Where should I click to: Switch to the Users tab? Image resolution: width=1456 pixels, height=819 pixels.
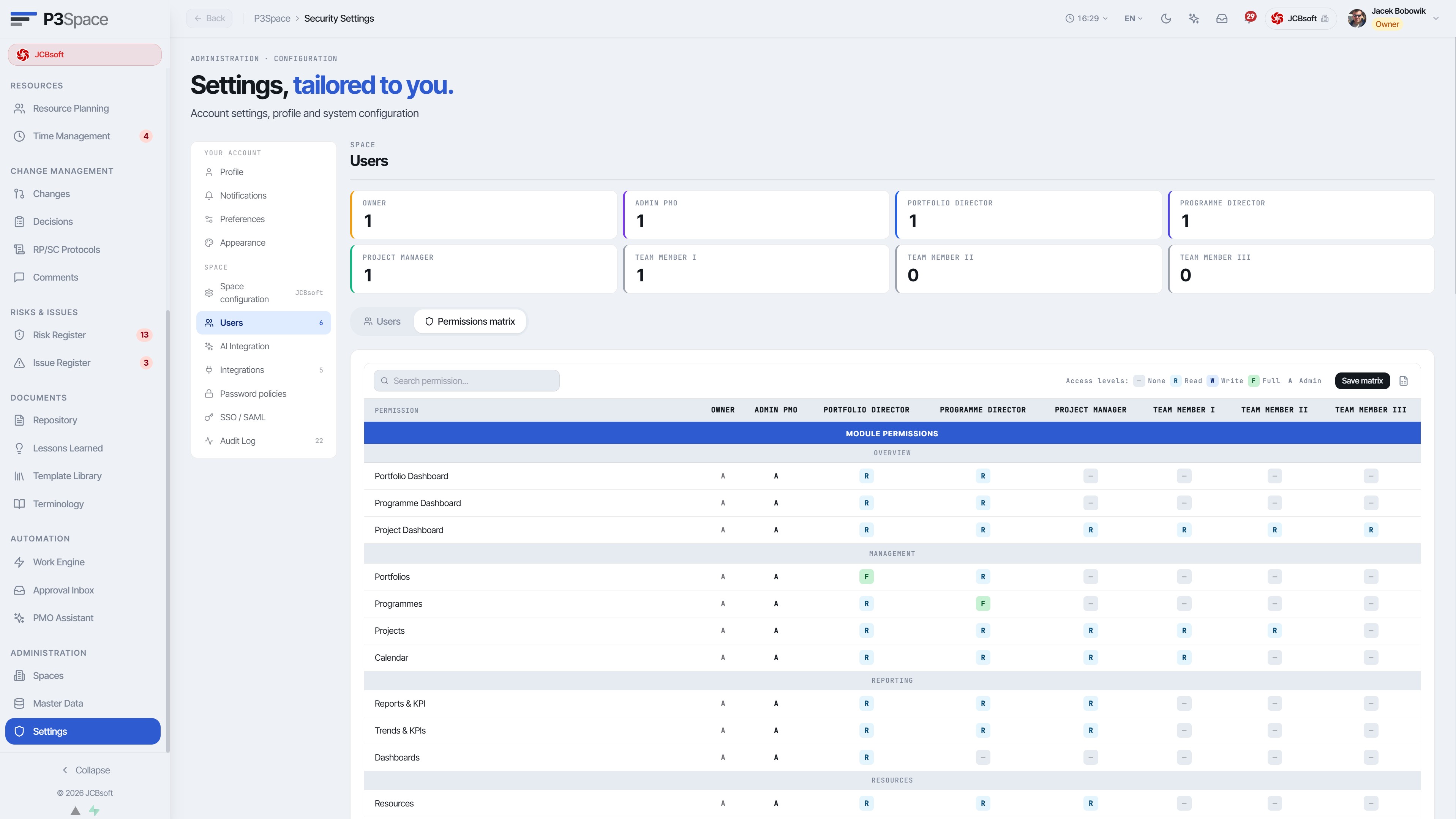coord(382,322)
